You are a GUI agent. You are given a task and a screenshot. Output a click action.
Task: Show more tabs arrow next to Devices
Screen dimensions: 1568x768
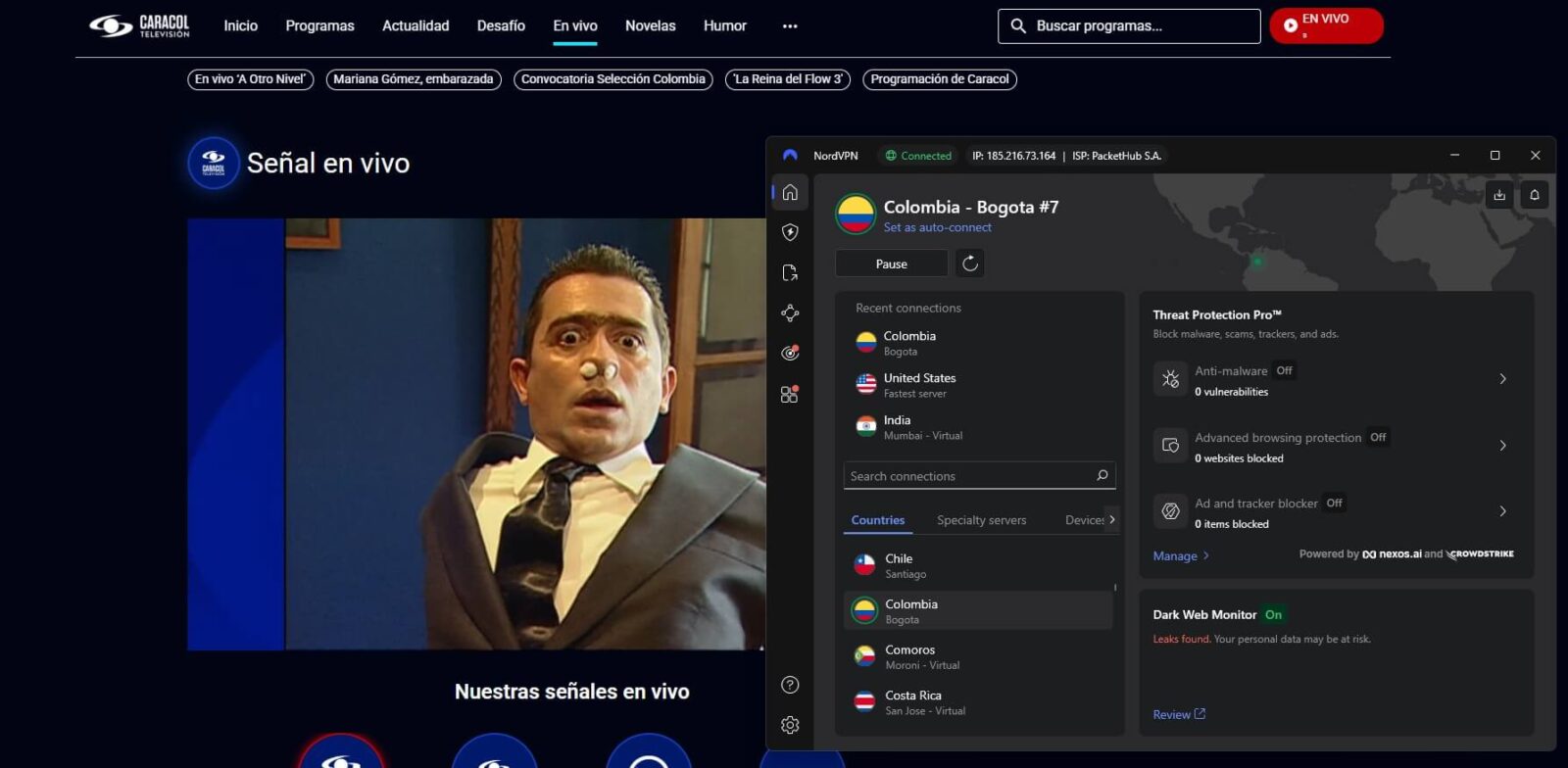click(1112, 519)
